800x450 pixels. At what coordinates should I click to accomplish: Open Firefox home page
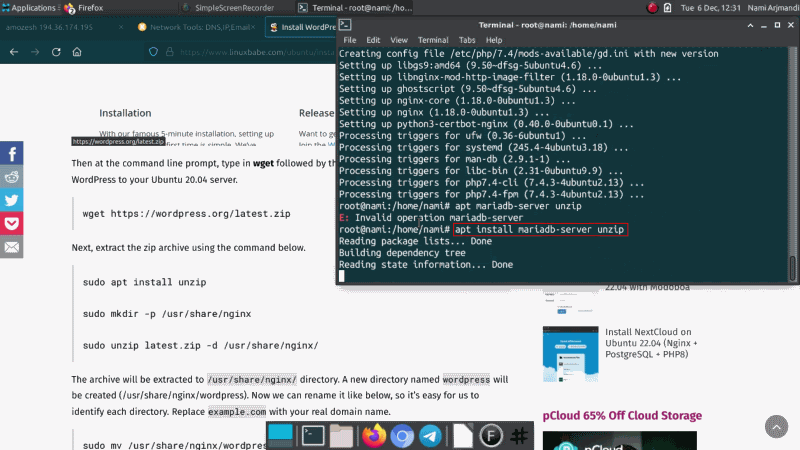[77, 52]
